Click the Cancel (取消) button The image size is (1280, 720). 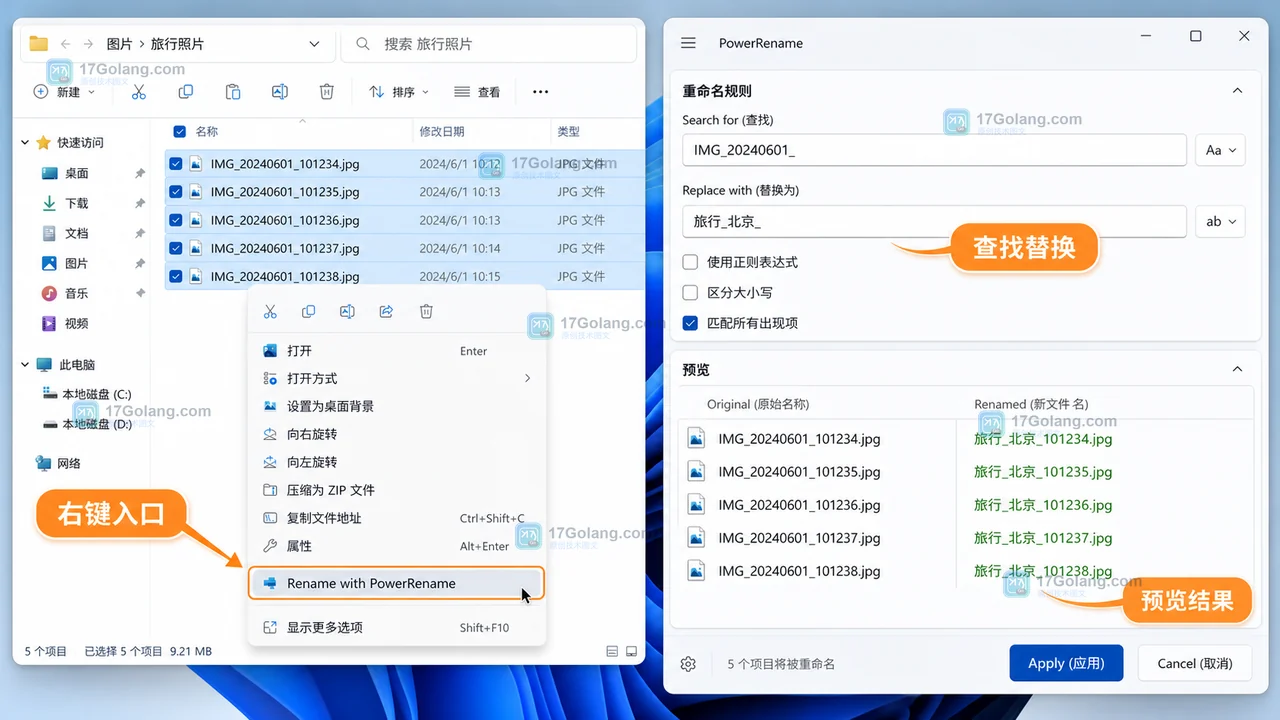(x=1195, y=663)
